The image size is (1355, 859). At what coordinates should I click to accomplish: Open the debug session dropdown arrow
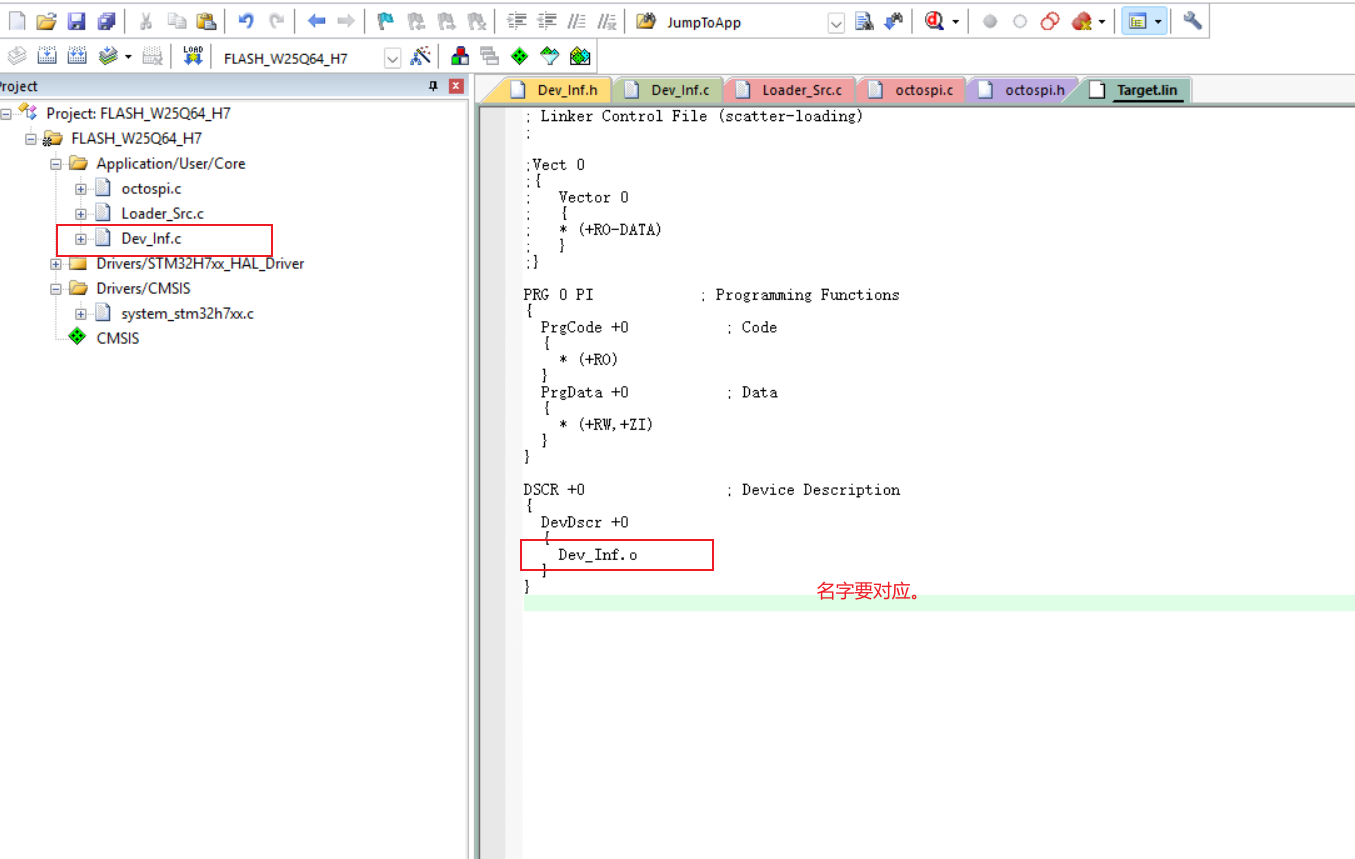click(x=955, y=21)
